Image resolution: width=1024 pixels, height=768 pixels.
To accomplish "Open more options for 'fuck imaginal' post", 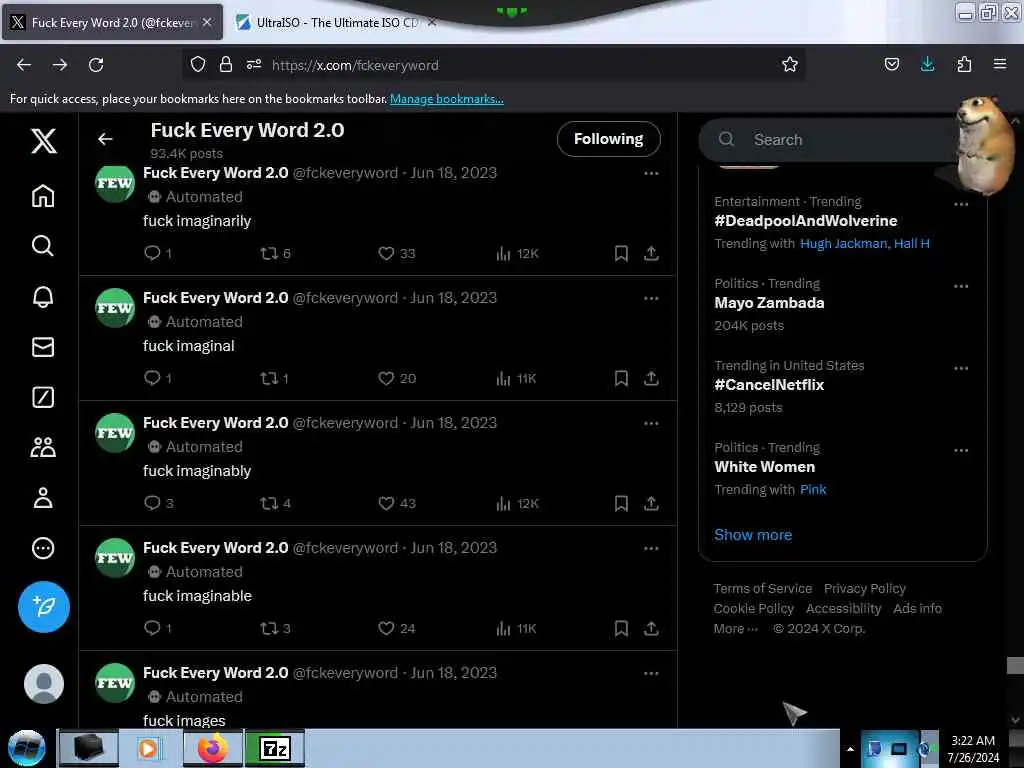I will point(651,298).
